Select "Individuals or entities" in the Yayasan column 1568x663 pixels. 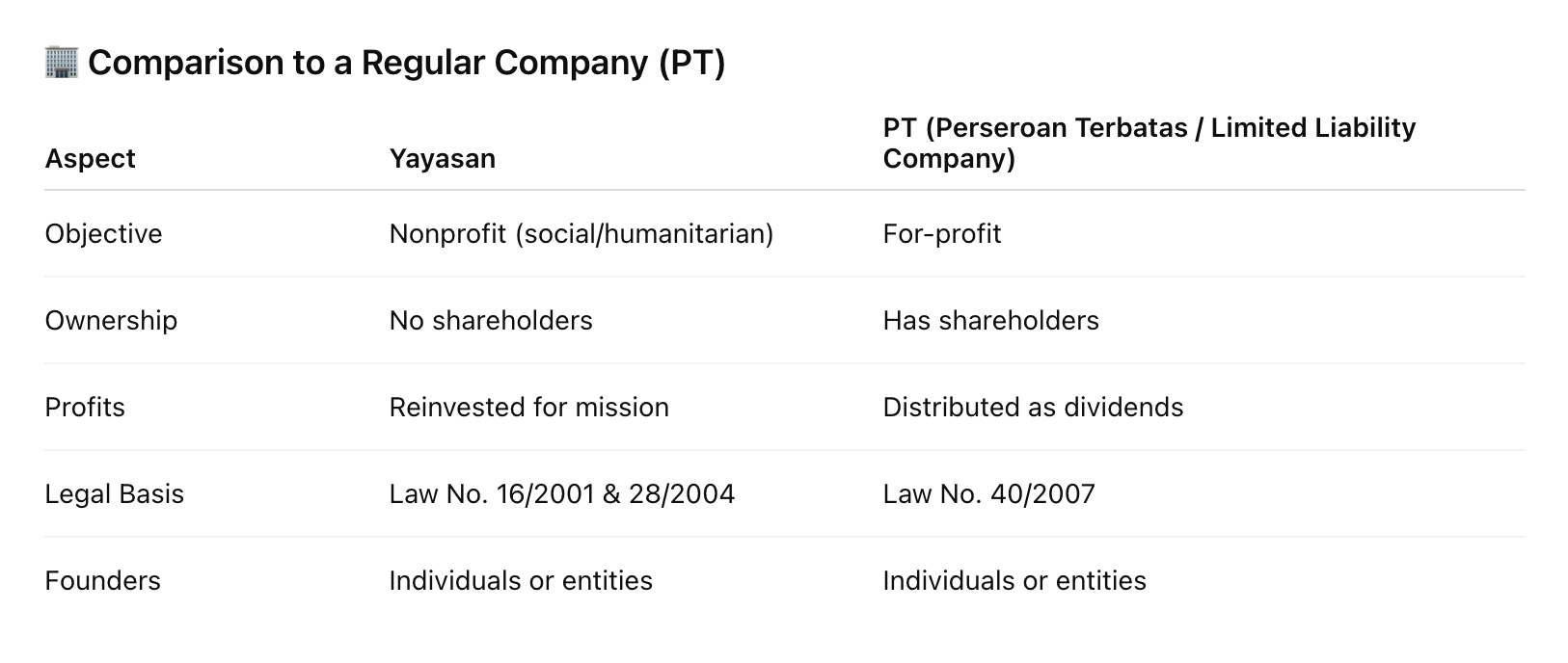521,581
